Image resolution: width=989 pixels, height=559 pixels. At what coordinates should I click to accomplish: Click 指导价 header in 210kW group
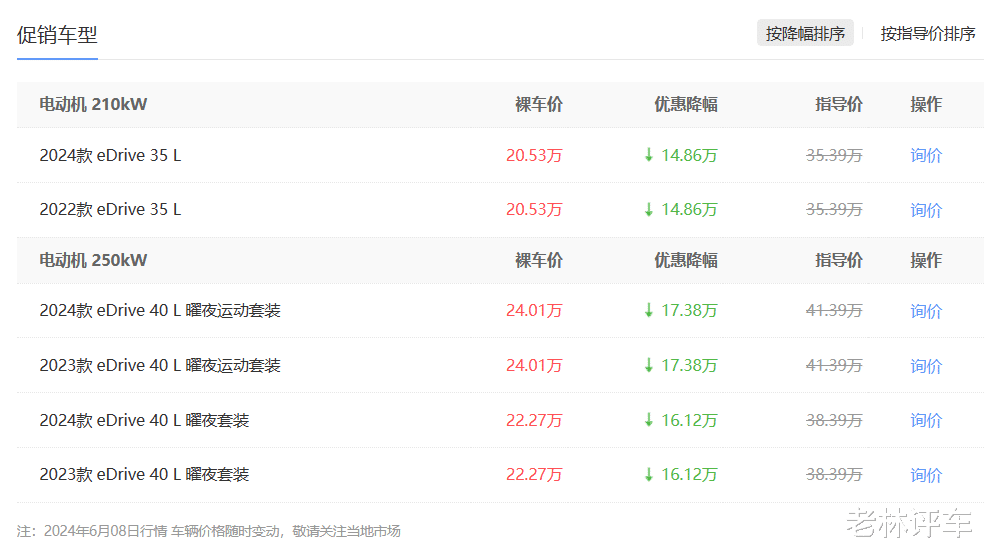(x=838, y=104)
